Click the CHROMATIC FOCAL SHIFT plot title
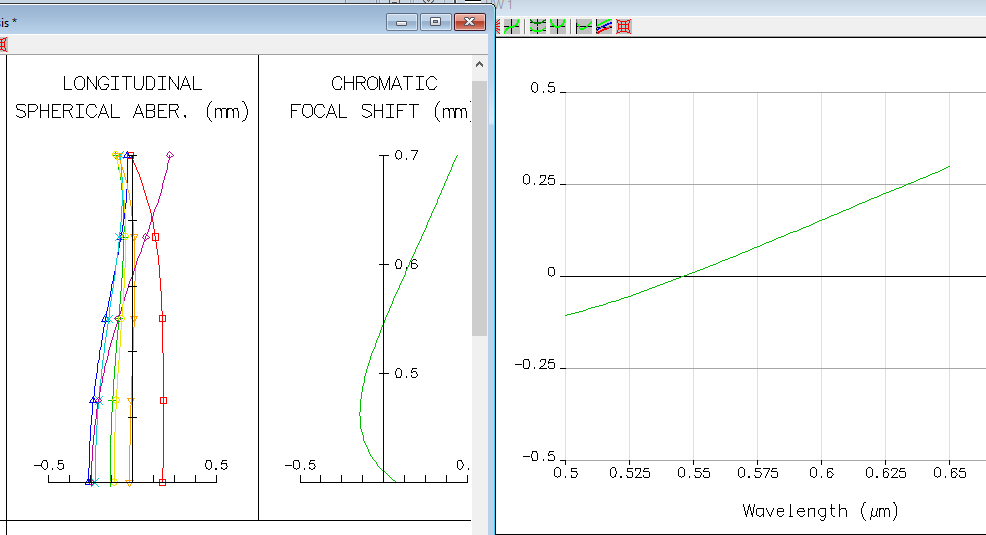 click(x=380, y=97)
